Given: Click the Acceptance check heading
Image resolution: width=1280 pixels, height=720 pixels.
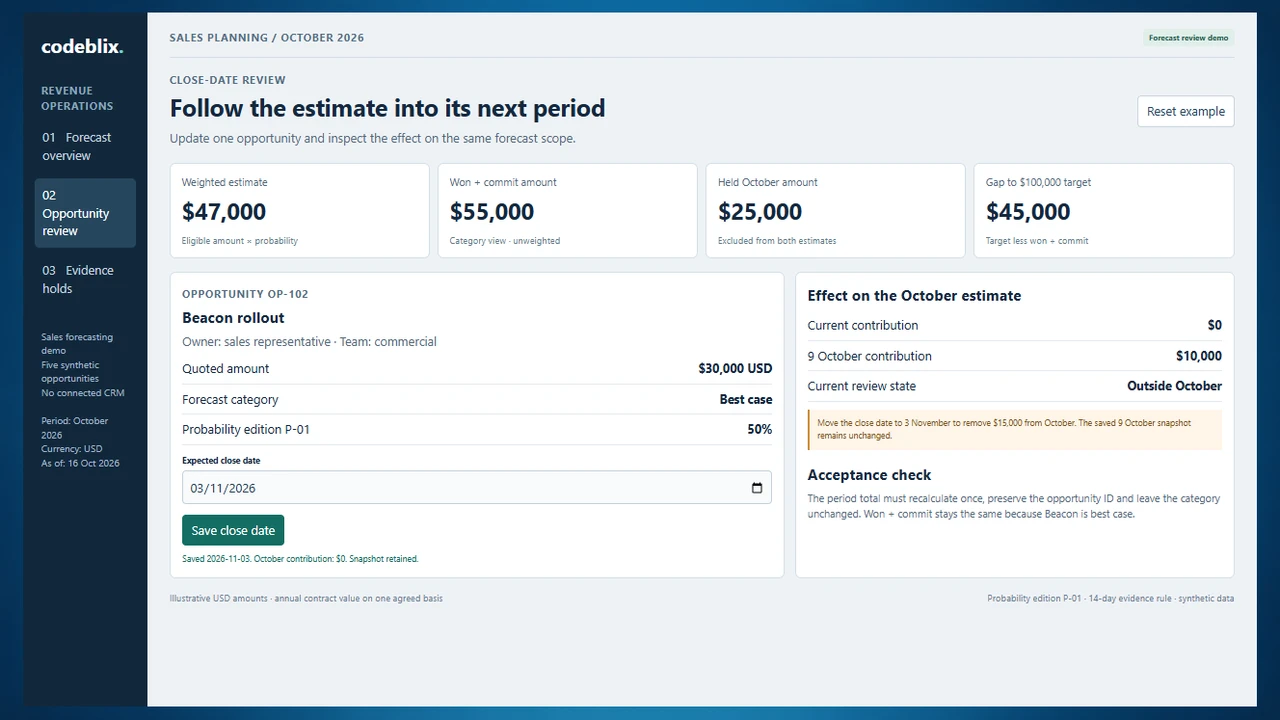Looking at the screenshot, I should (x=869, y=475).
